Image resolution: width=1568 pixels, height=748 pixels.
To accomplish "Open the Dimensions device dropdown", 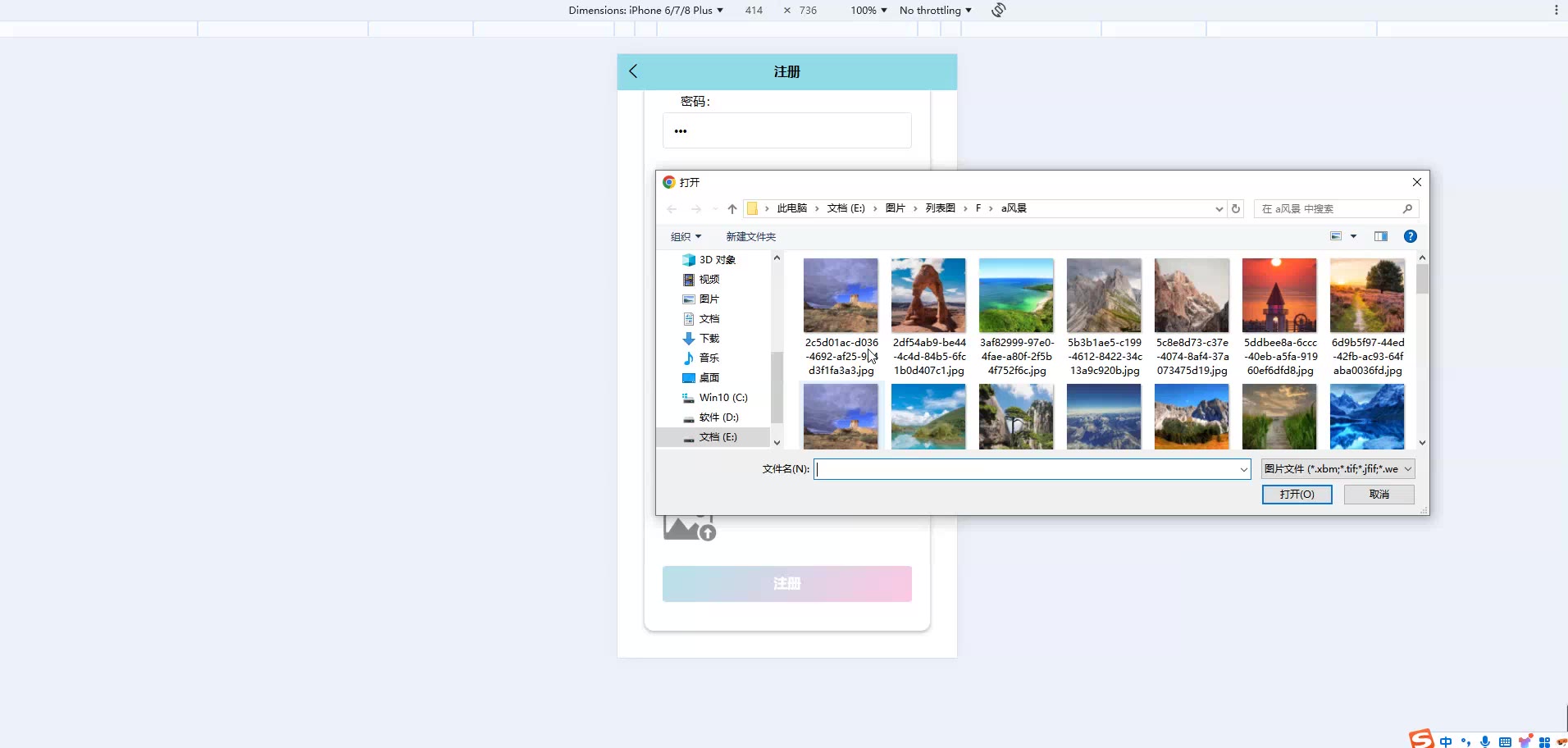I will pos(645,10).
